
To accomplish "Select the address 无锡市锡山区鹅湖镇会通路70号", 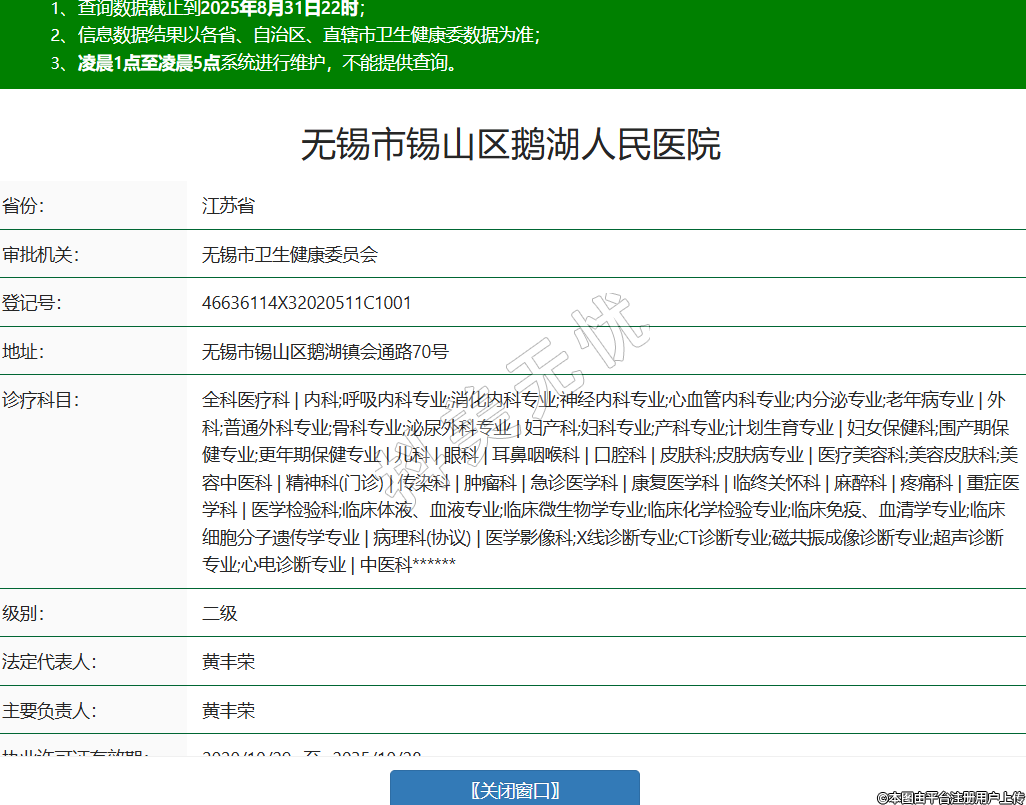I will click(x=325, y=352).
